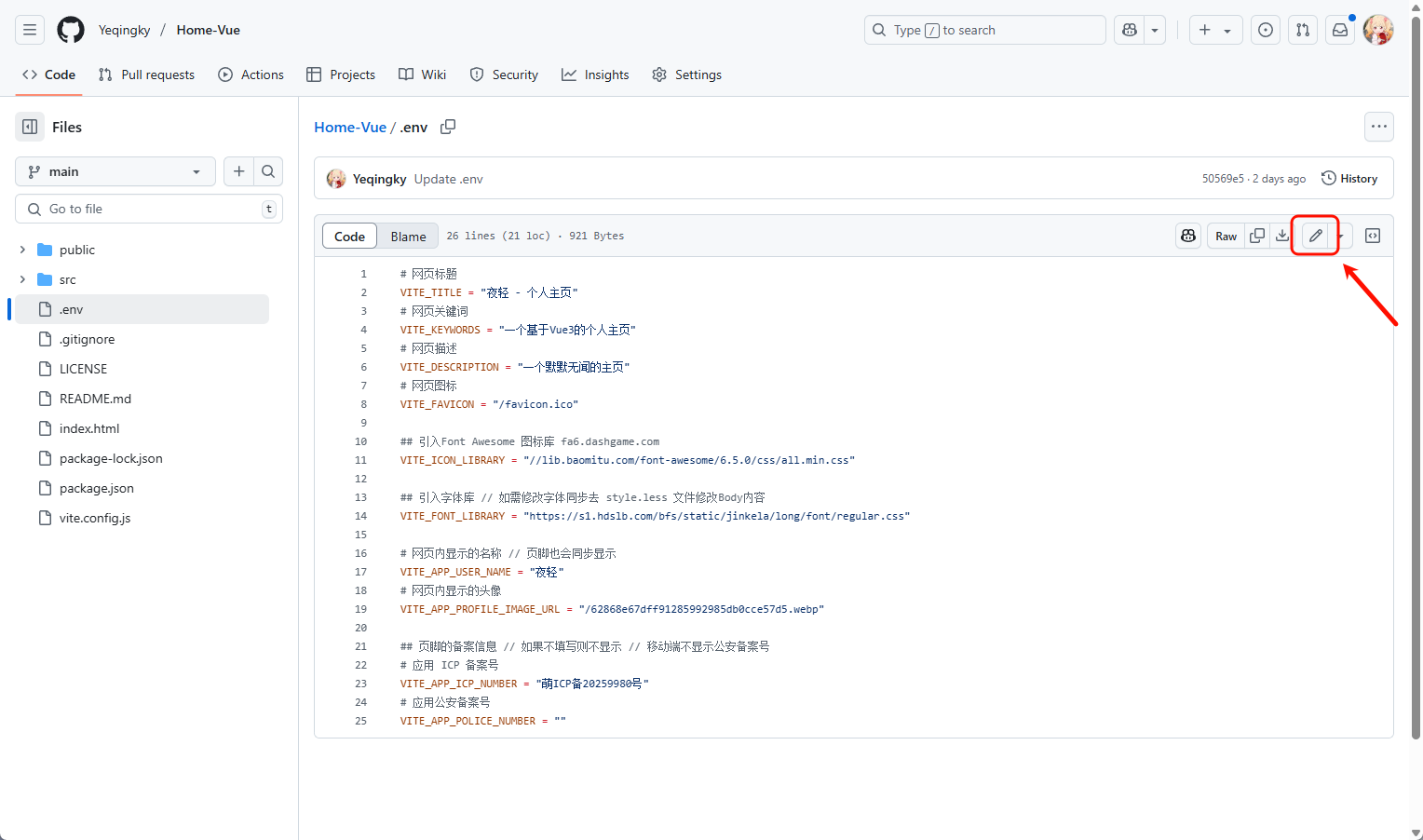Open the Raw file view
The image size is (1423, 840).
coord(1226,237)
